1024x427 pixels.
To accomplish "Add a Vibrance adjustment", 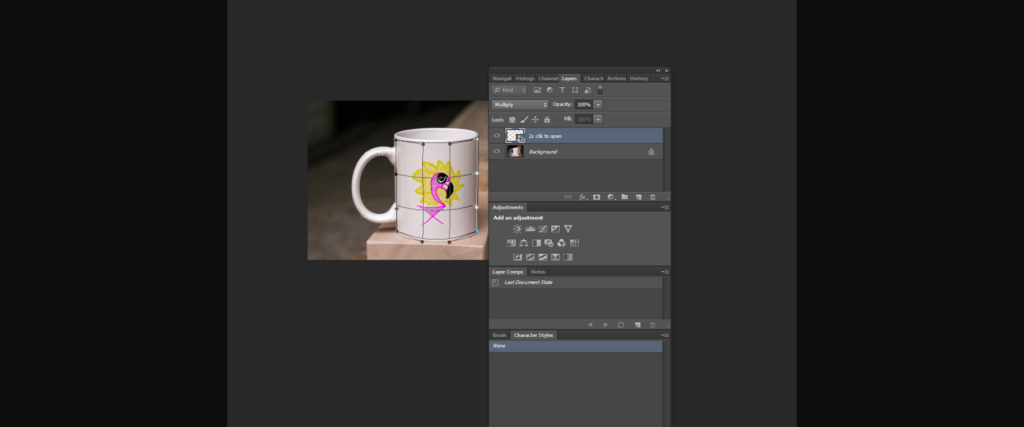I will click(568, 229).
